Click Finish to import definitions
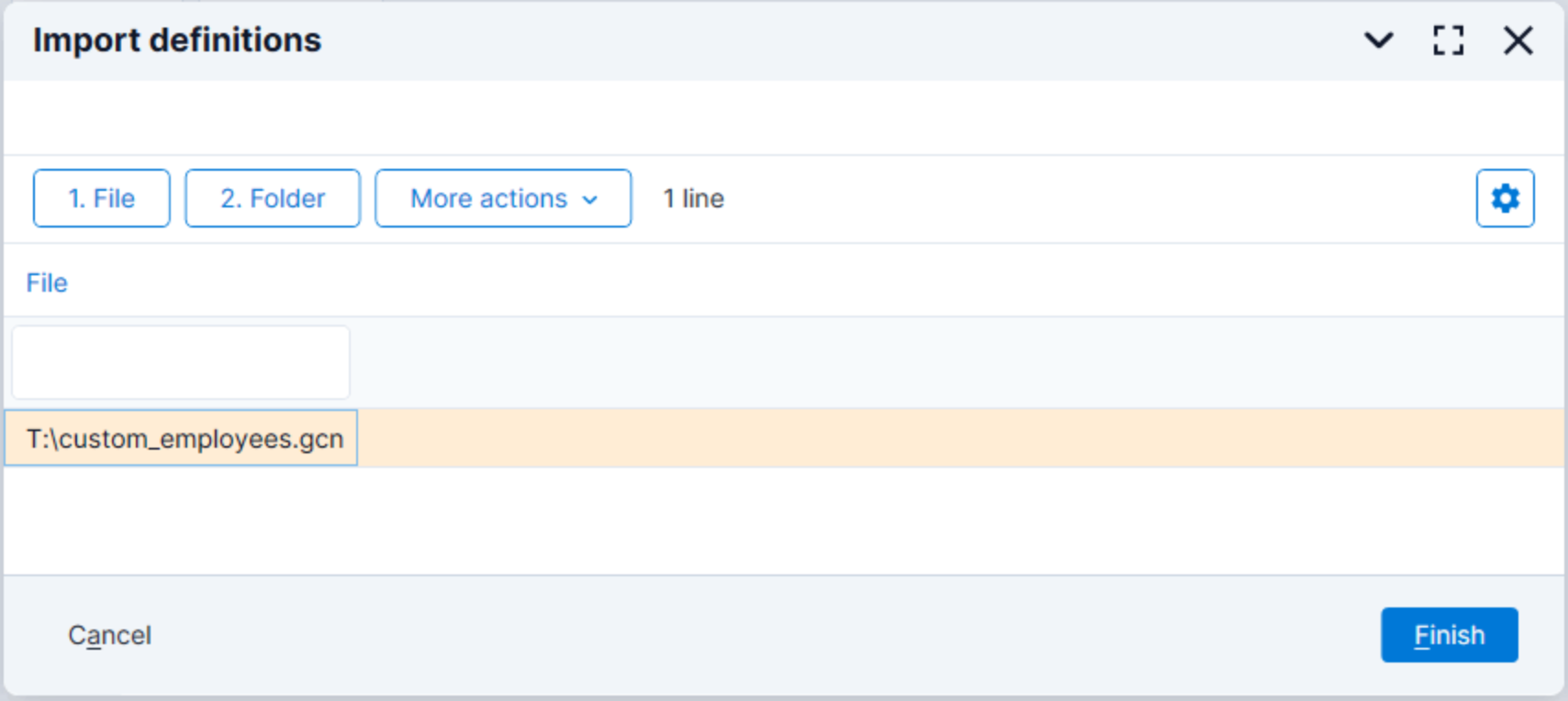This screenshot has width=1568, height=701. (x=1449, y=635)
